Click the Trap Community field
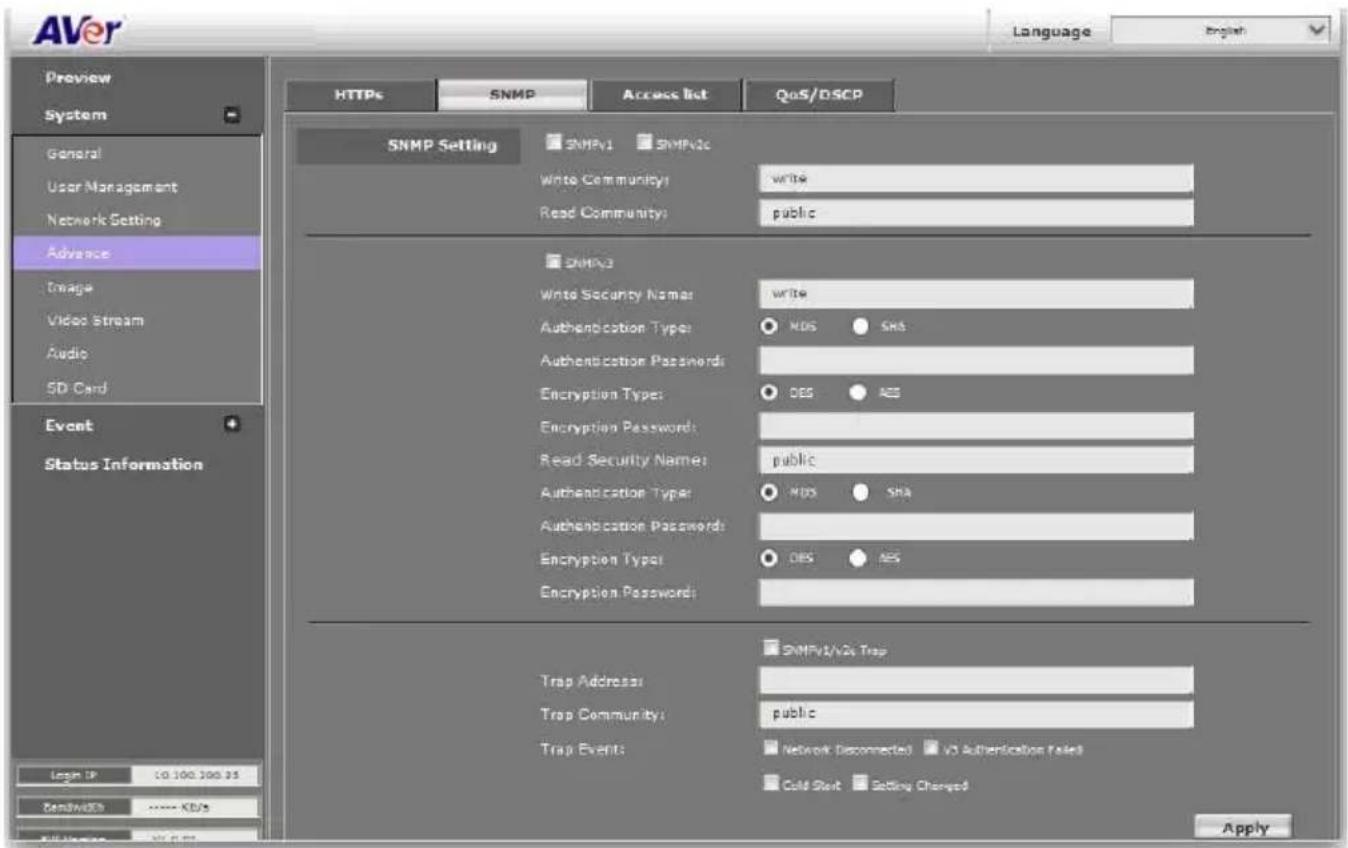Viewport: 1348px width, 848px height. coord(976,714)
